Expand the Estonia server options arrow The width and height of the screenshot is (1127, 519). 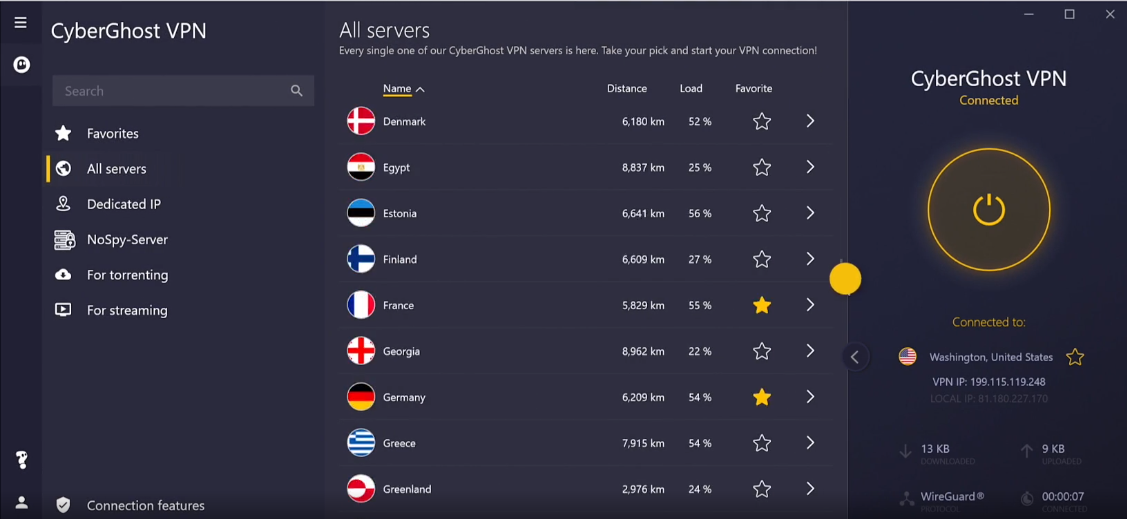(x=810, y=213)
